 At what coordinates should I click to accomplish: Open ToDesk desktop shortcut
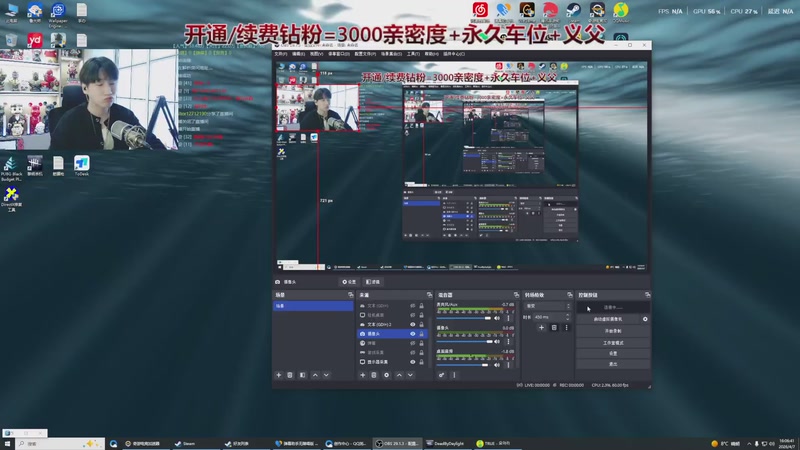pos(82,166)
